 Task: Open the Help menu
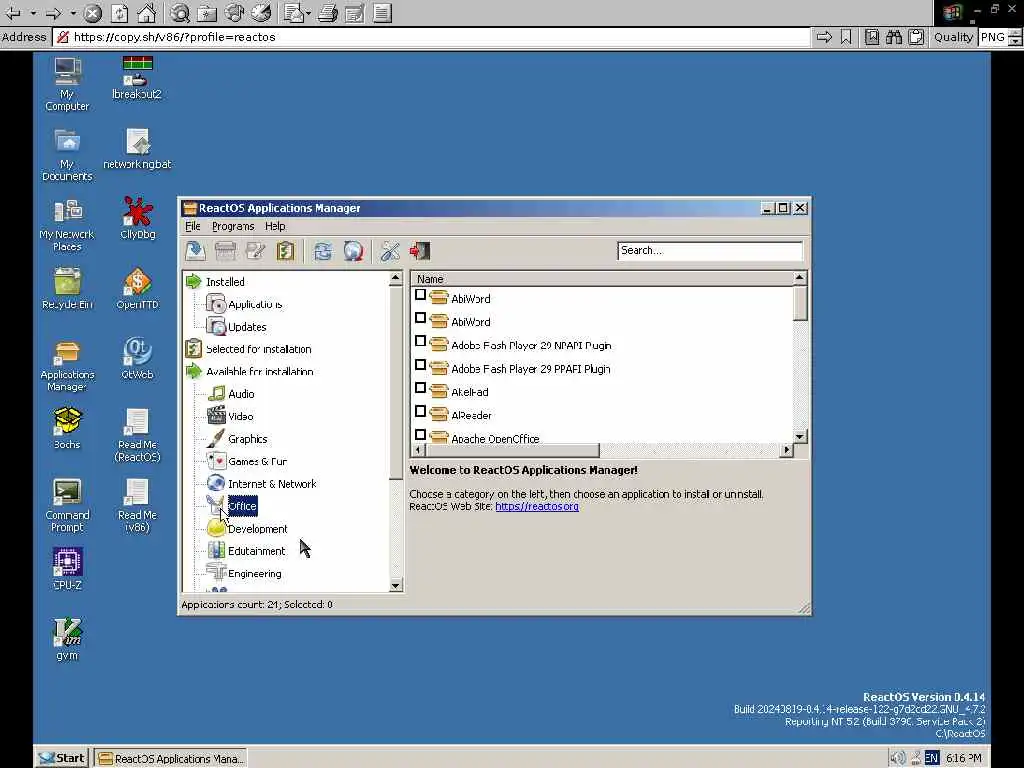[275, 227]
